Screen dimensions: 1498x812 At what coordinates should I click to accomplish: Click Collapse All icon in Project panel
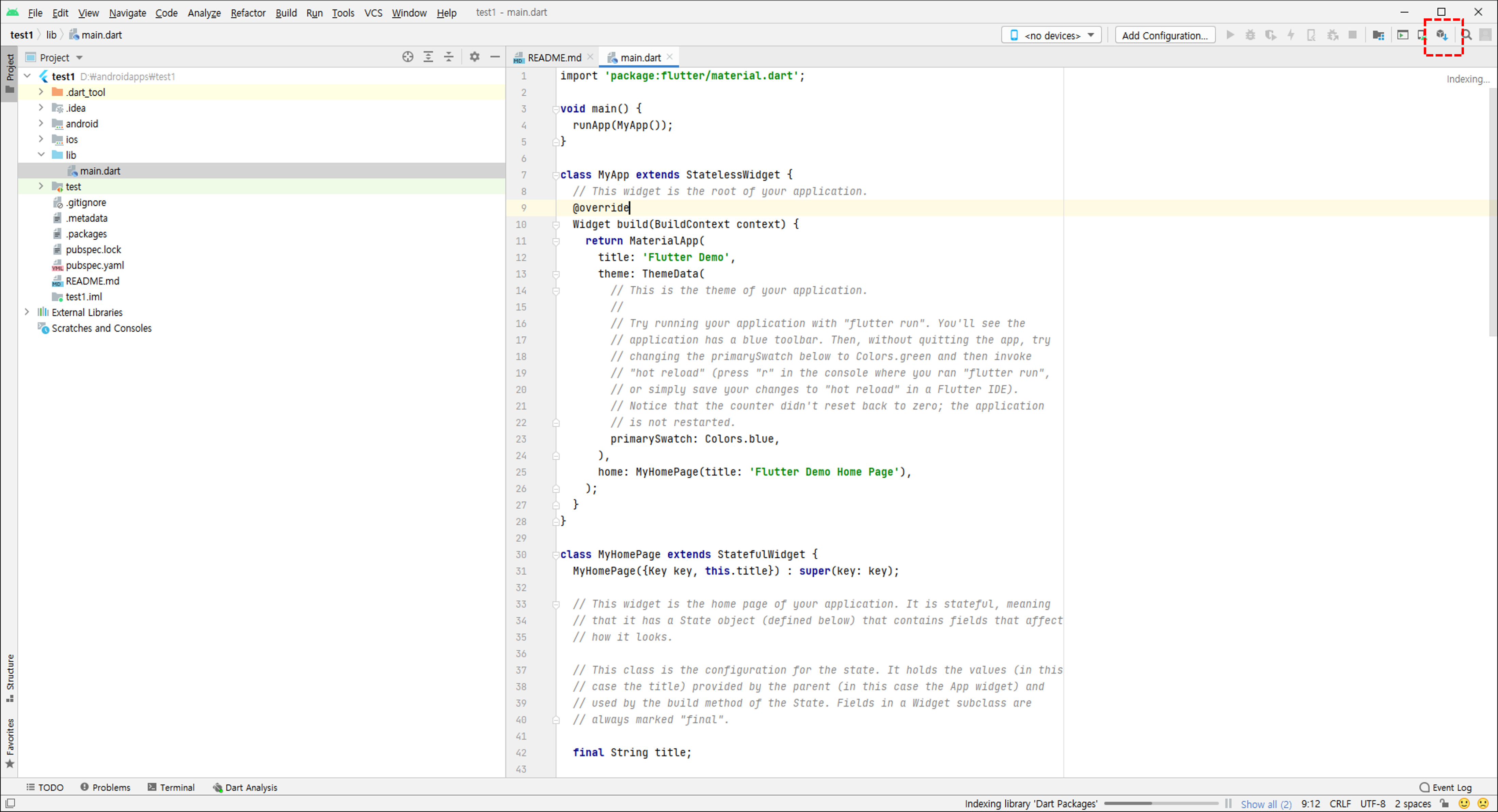[448, 57]
